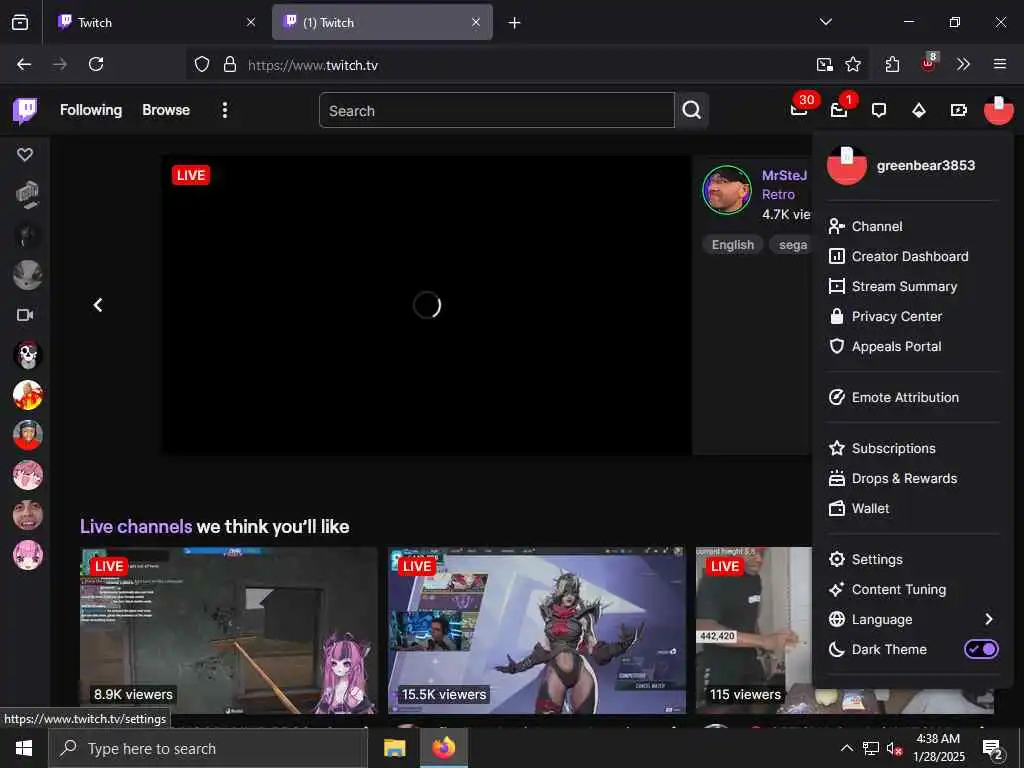
Task: Open Firefox hamburger application menu
Action: click(1000, 64)
